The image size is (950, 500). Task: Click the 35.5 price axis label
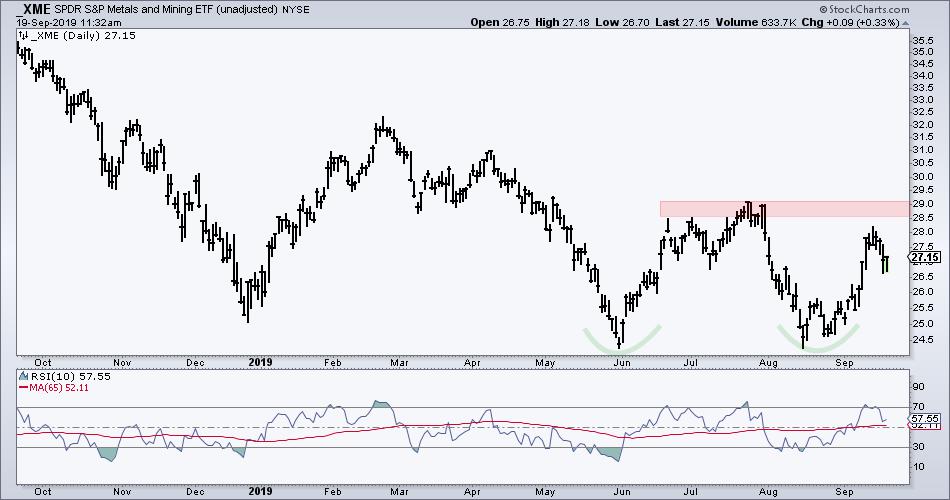point(922,40)
